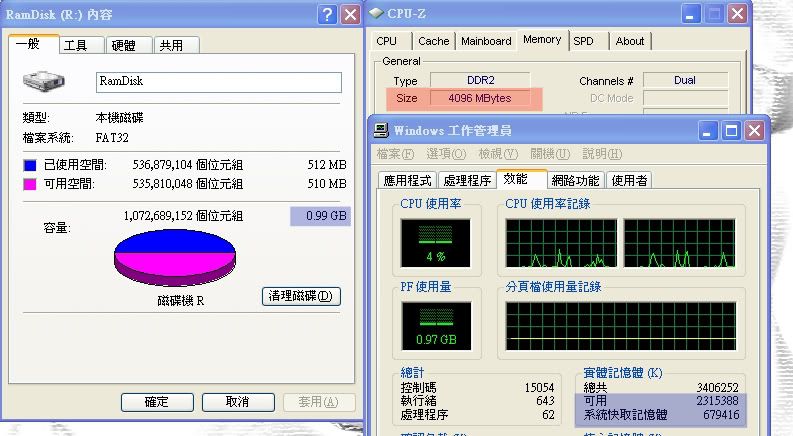Screen dimensions: 793x436
Task: Click the 0.99 GB capacity value
Action: 326,216
